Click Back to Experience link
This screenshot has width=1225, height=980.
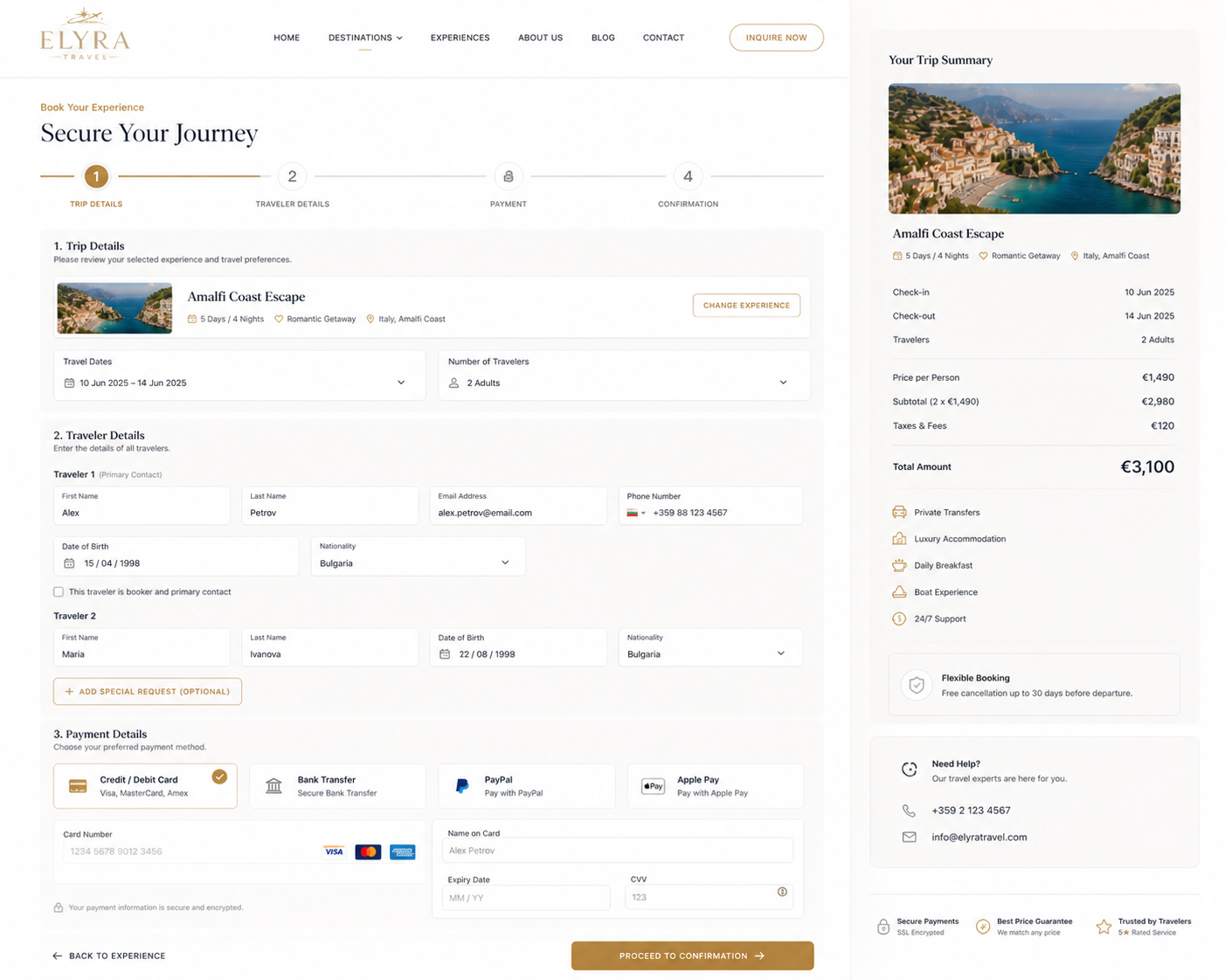[108, 956]
